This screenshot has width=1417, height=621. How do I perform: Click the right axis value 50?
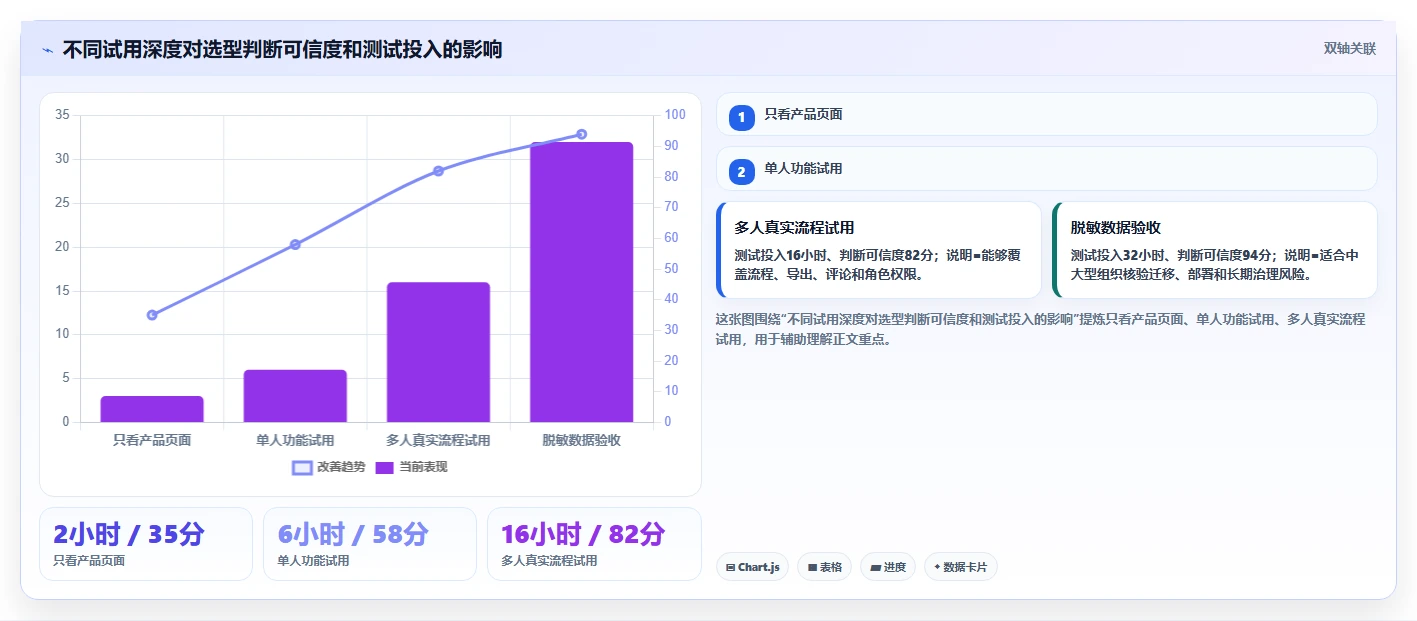click(672, 268)
